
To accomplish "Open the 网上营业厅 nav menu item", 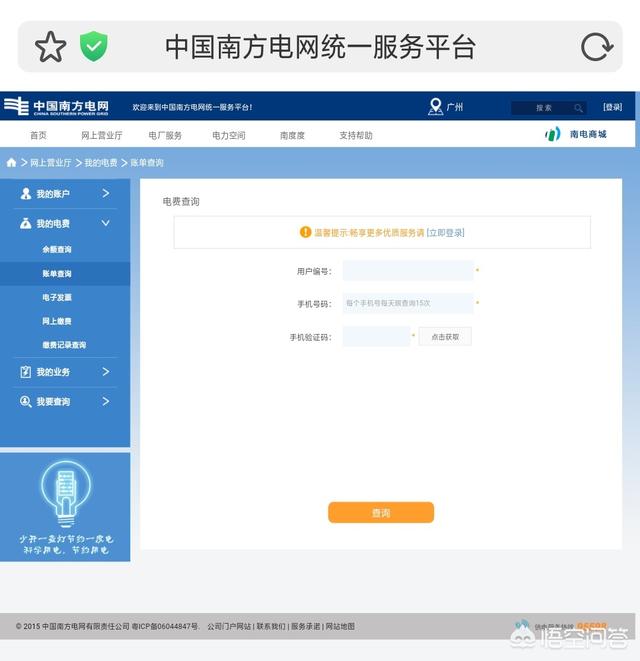I will coord(102,135).
